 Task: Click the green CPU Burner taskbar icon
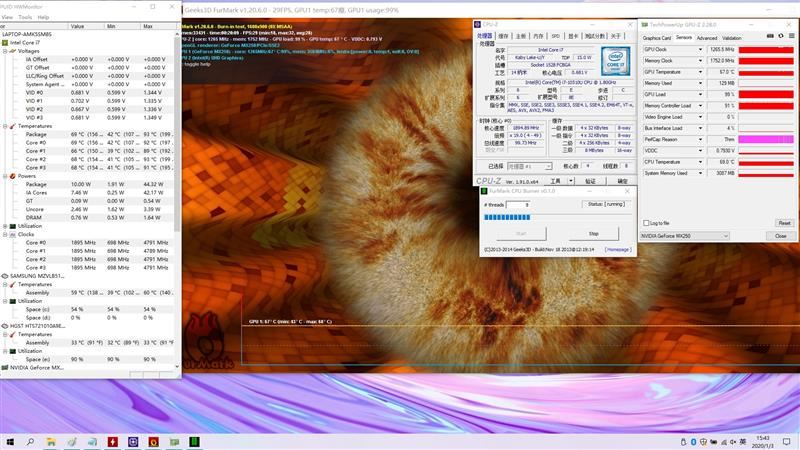194,442
